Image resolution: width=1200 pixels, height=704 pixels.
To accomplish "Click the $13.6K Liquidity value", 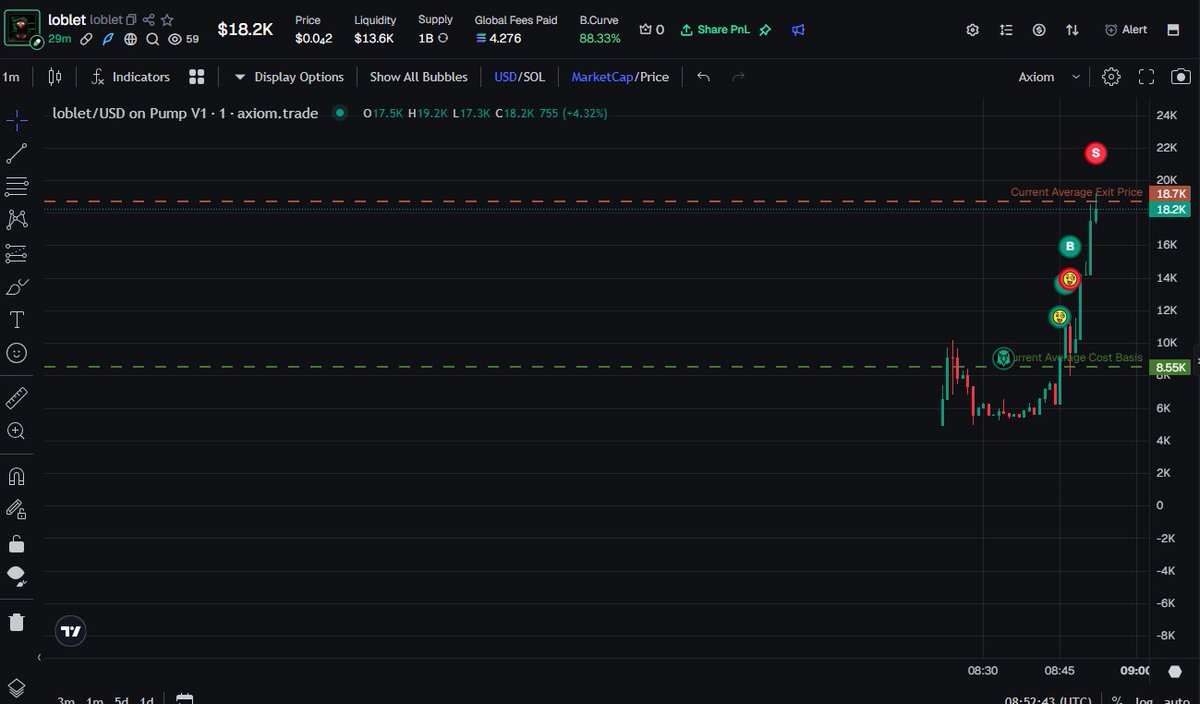I will point(374,39).
